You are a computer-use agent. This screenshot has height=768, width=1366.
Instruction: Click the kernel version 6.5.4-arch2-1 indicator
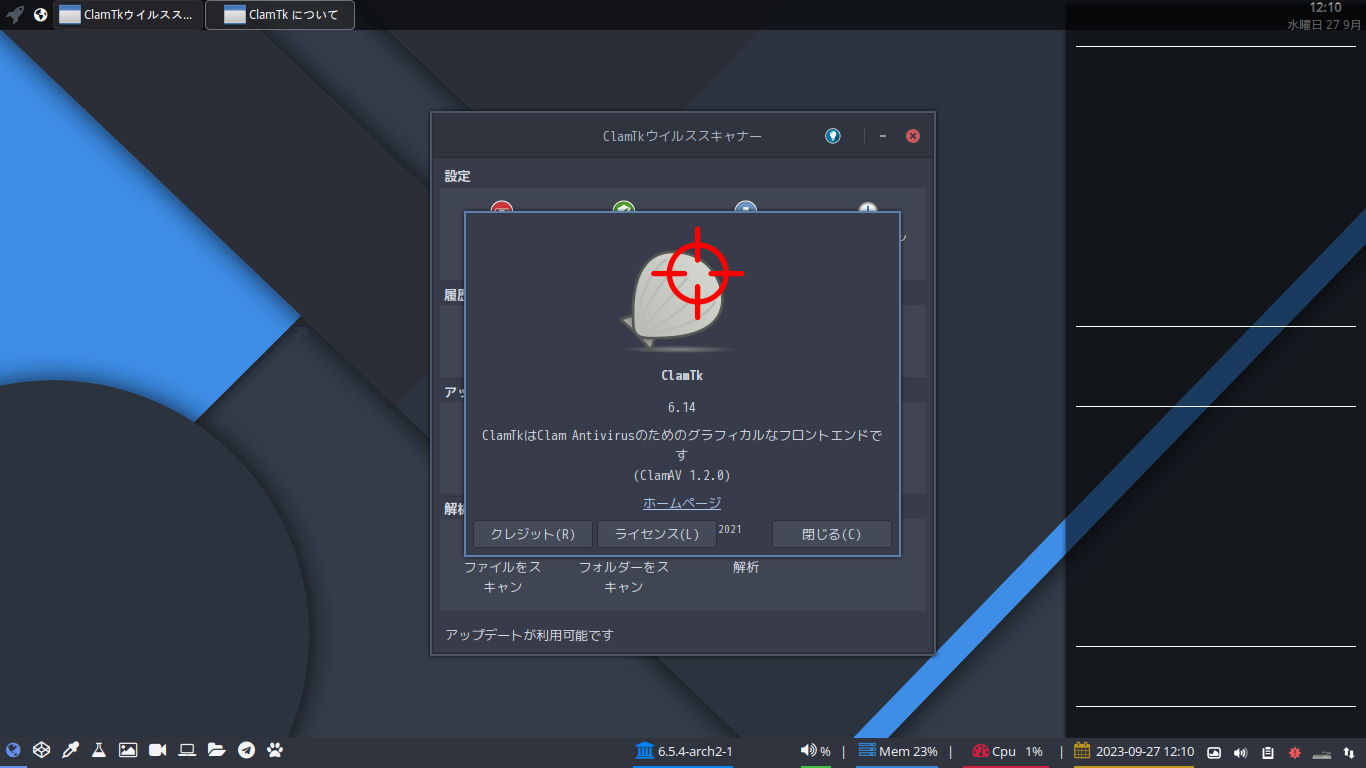pyautogui.click(x=684, y=751)
